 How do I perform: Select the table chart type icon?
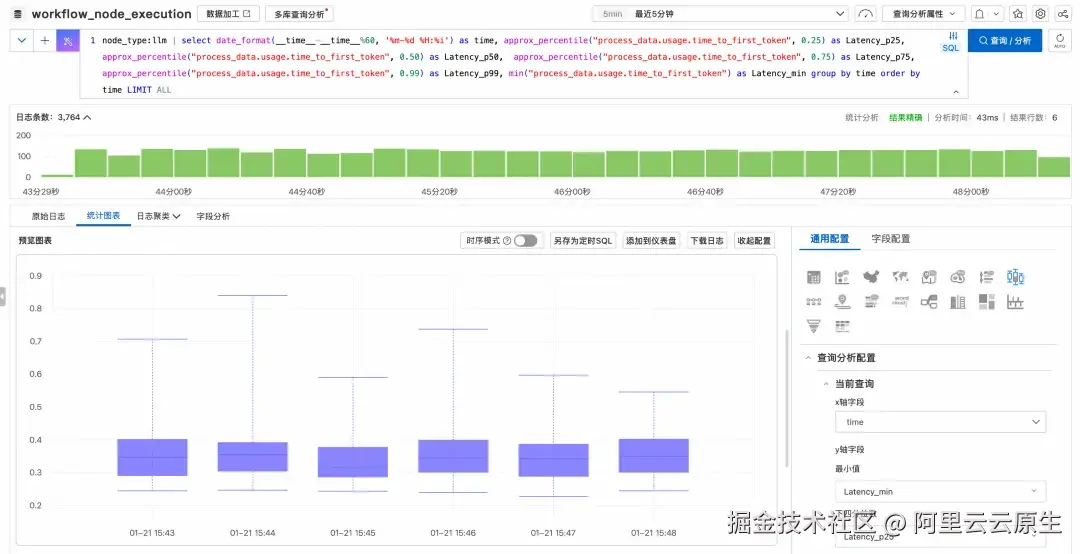click(813, 277)
